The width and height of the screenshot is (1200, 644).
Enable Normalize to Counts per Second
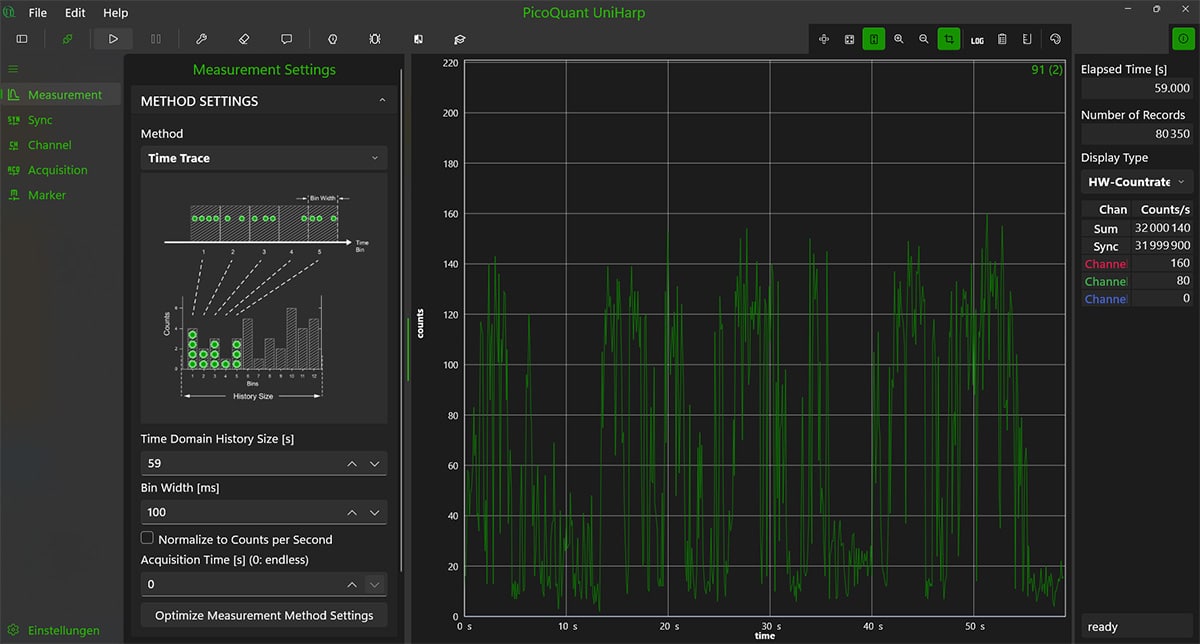point(146,537)
